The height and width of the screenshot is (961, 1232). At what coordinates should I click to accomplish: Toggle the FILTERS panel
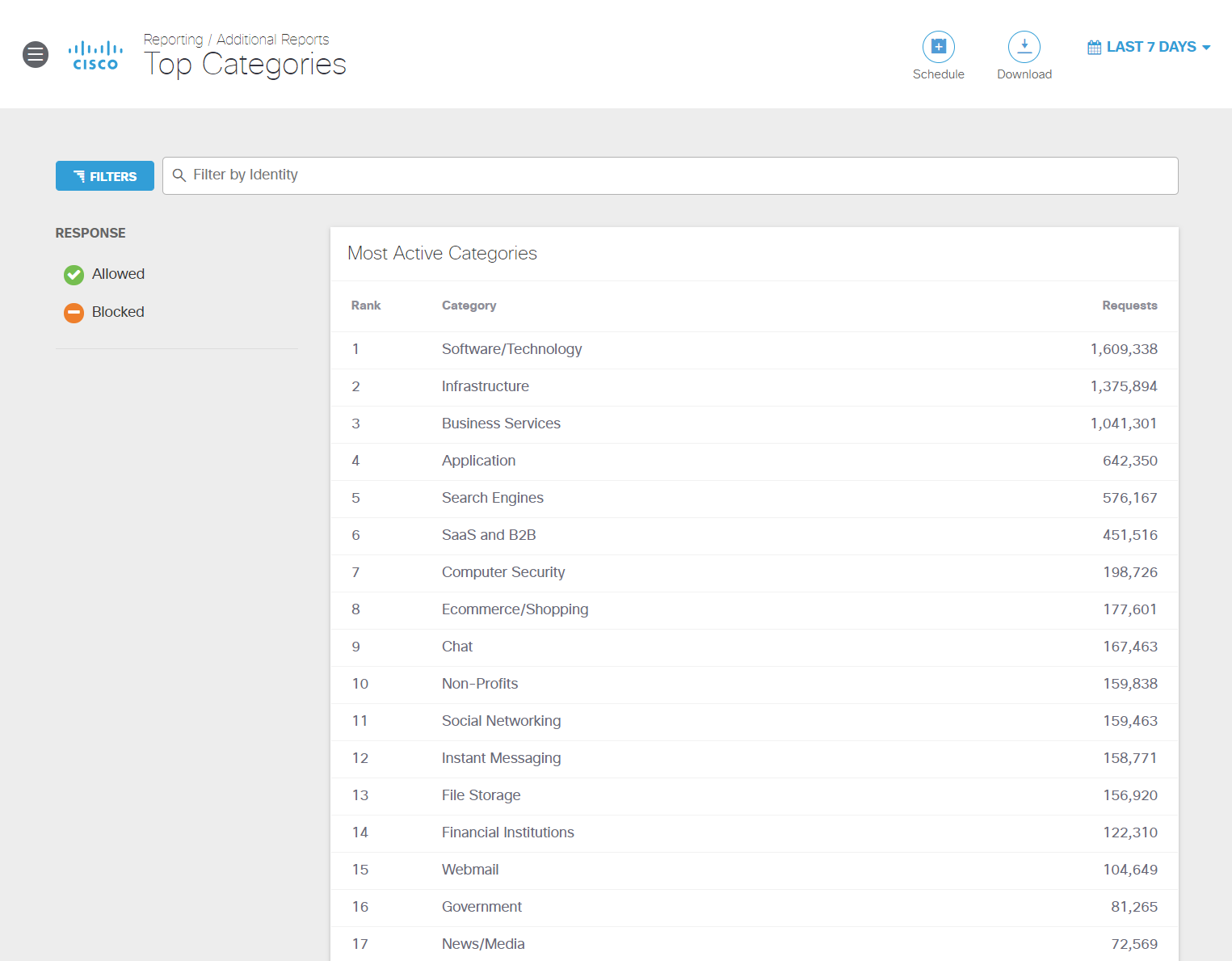click(x=104, y=175)
